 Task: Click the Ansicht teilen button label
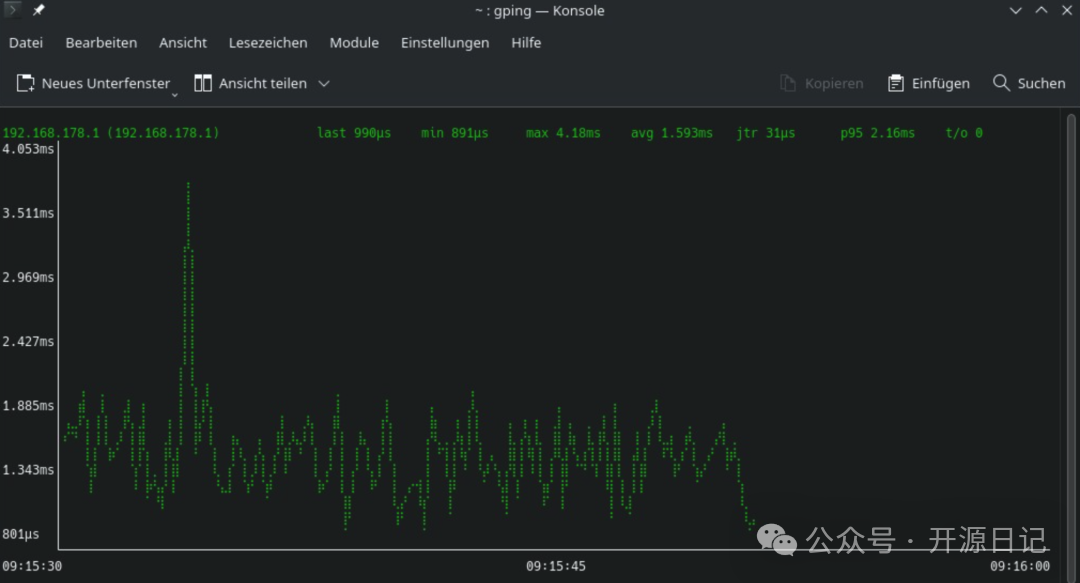262,83
